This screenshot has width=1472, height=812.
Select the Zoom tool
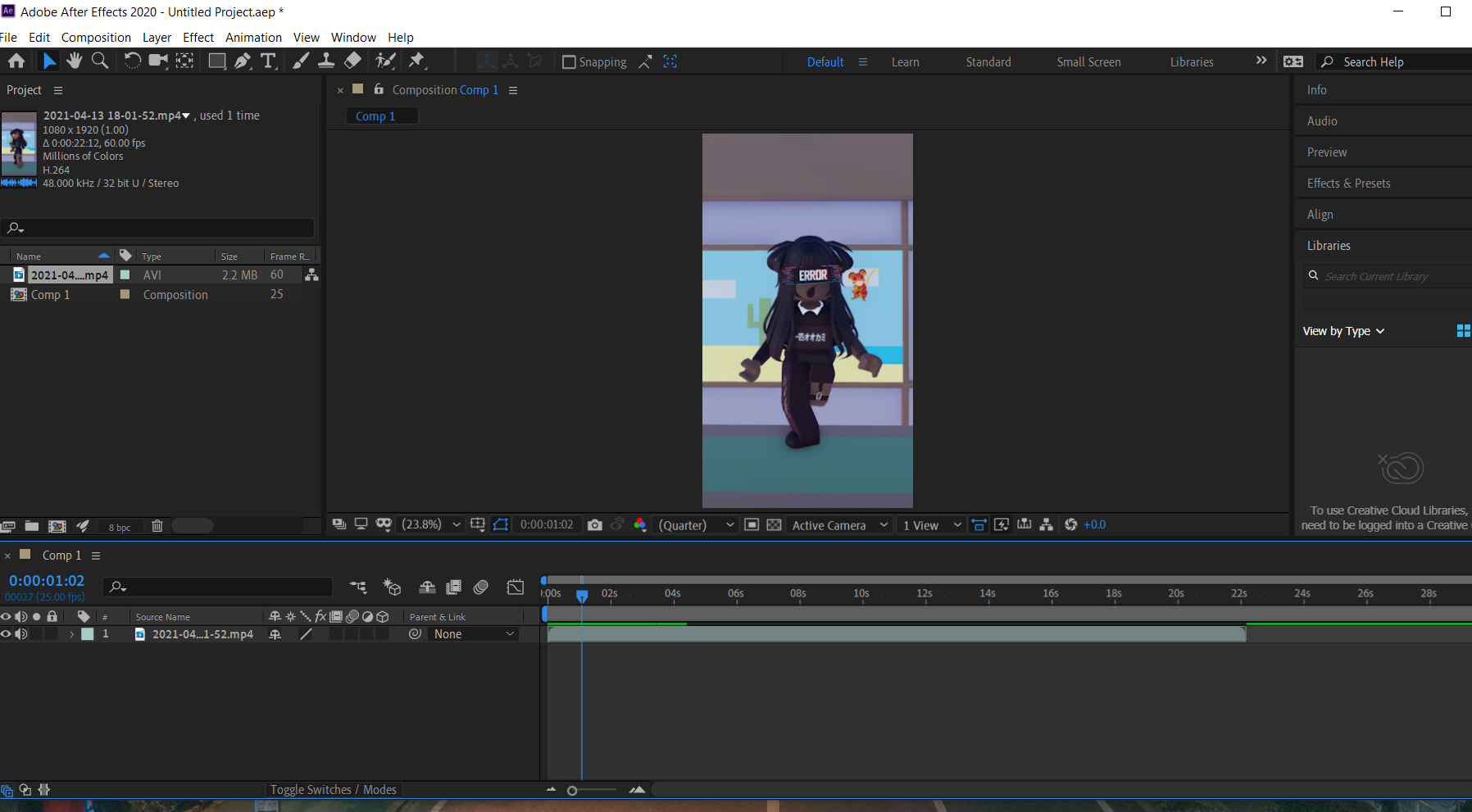pos(100,61)
